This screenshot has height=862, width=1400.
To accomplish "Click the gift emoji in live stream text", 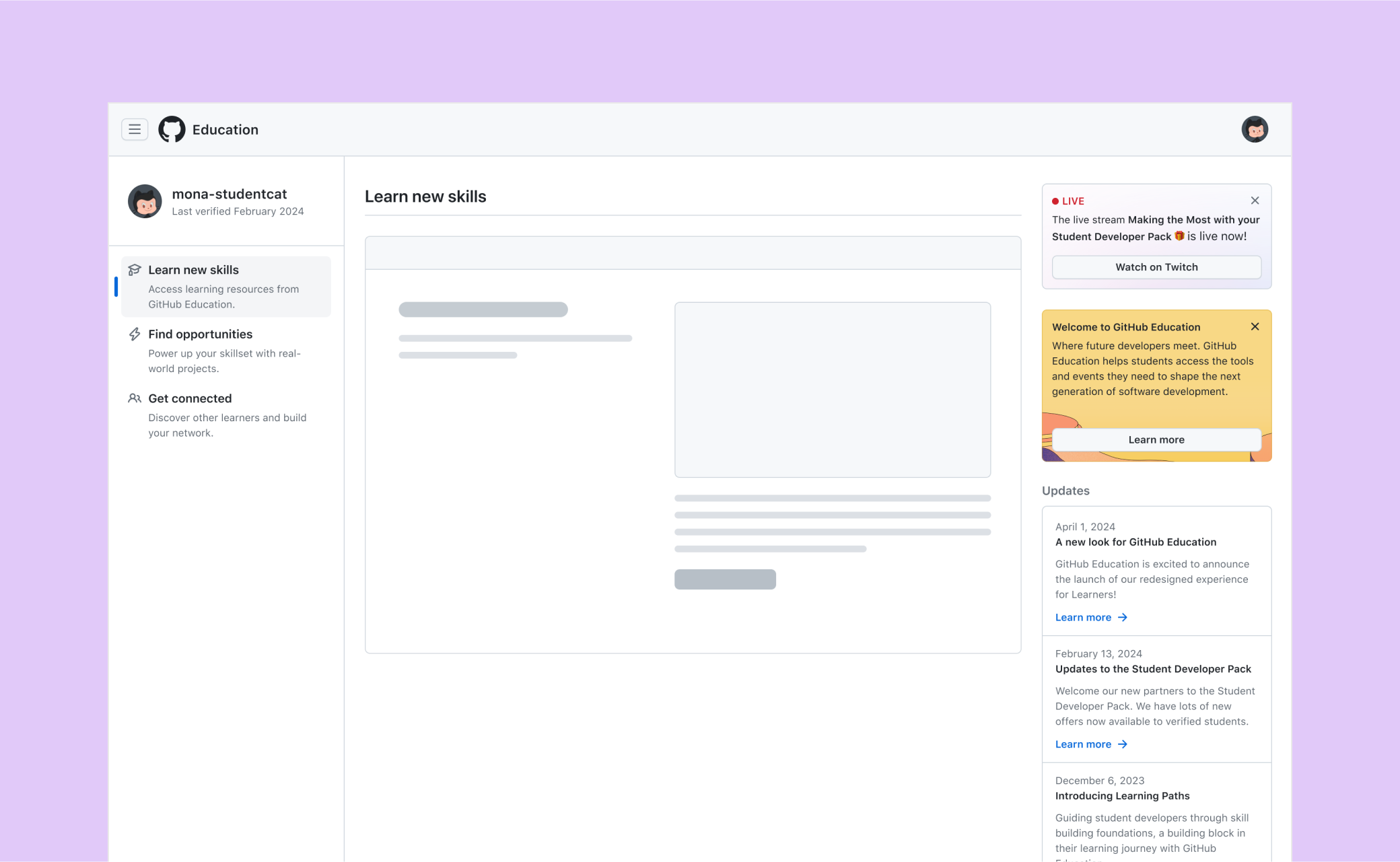I will pyautogui.click(x=1179, y=236).
